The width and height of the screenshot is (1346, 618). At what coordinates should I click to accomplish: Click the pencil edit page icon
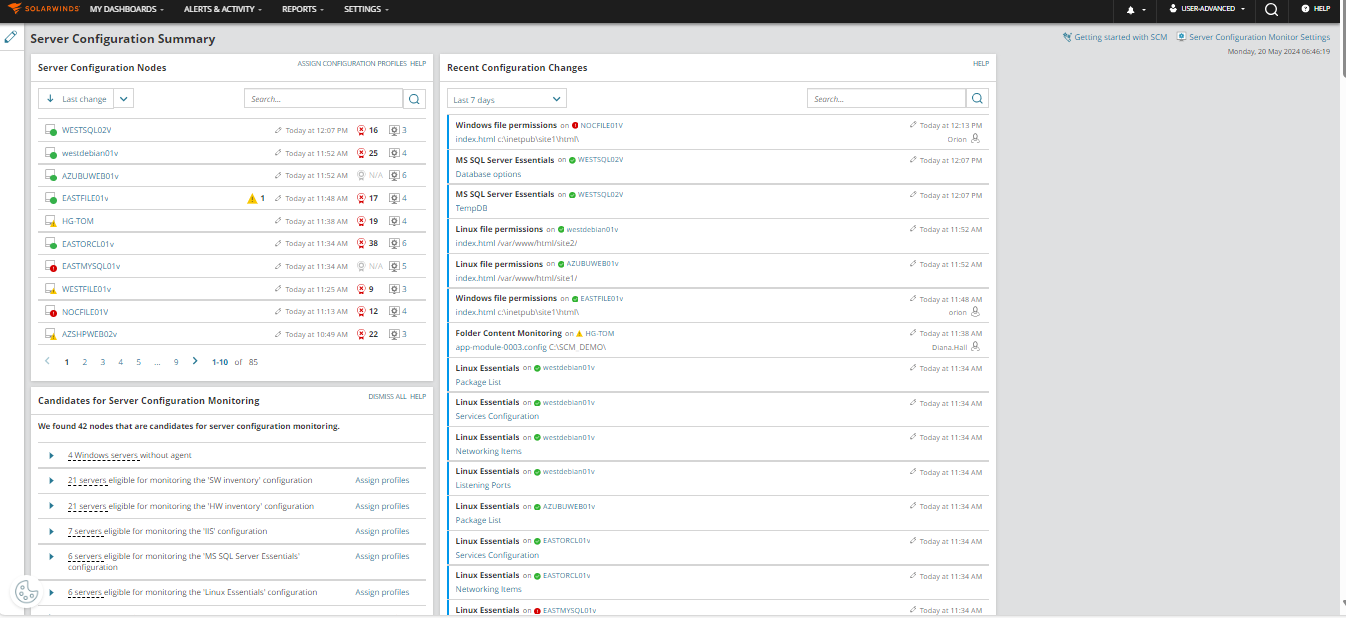pos(11,36)
